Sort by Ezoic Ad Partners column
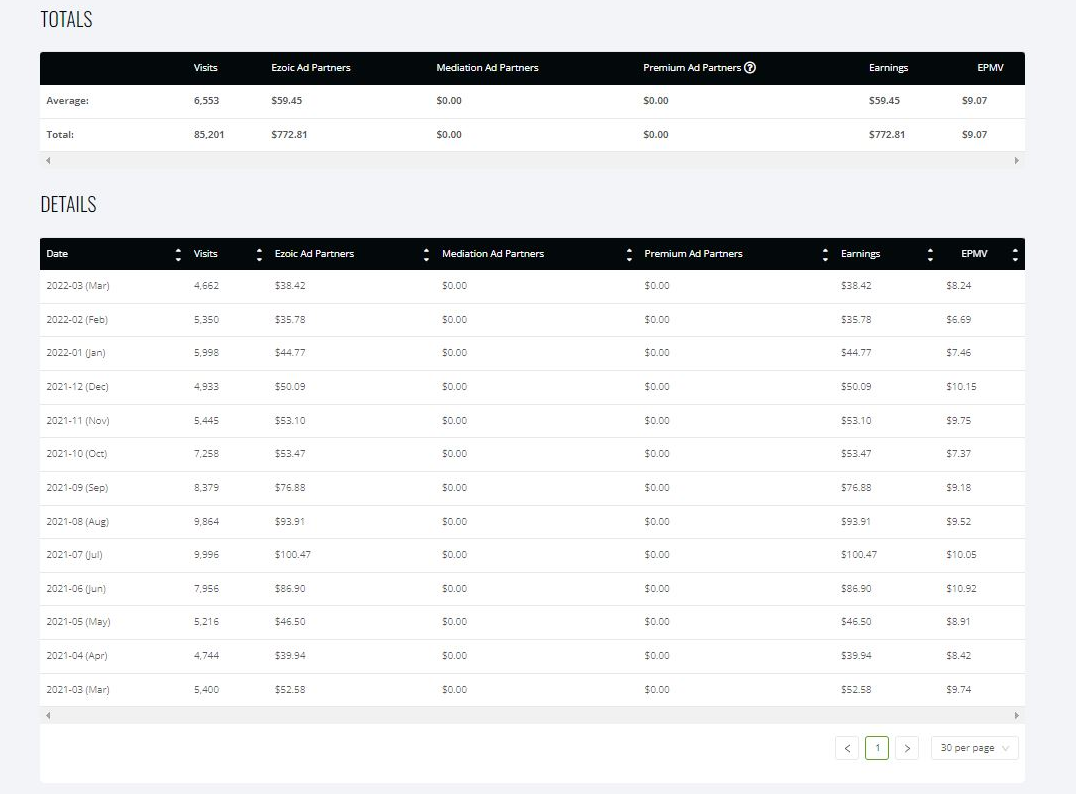This screenshot has height=794, width=1076. [x=426, y=255]
